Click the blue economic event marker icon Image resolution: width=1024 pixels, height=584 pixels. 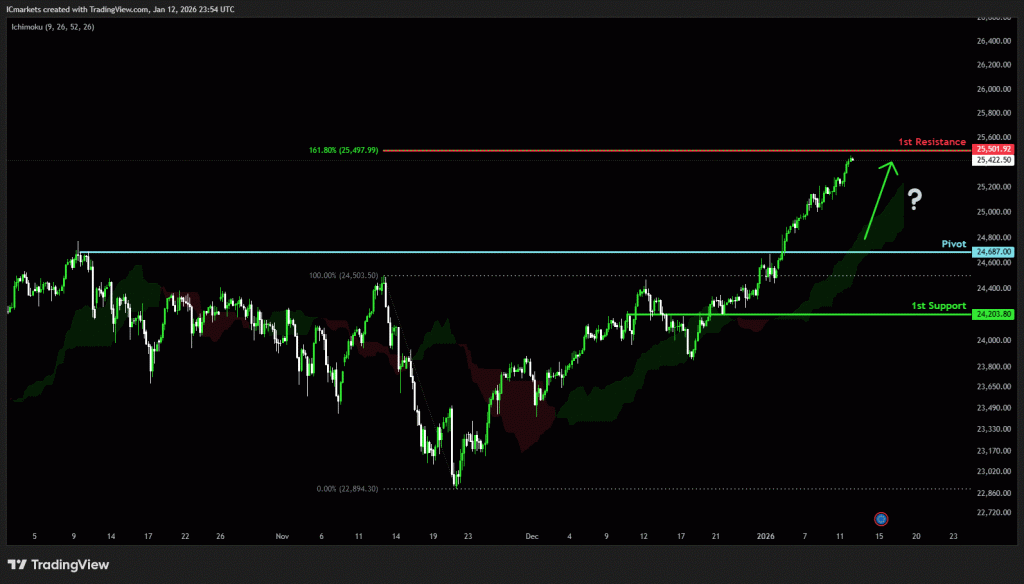tap(881, 518)
